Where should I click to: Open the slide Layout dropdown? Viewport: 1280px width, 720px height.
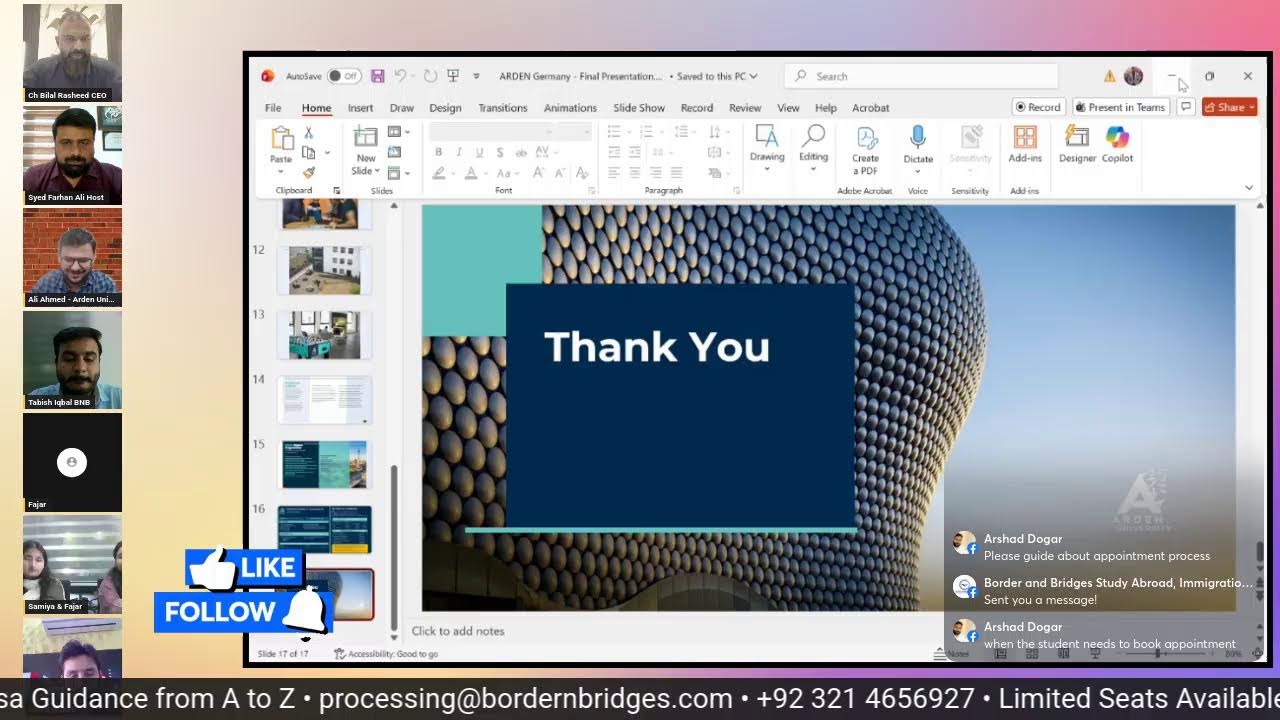click(398, 132)
